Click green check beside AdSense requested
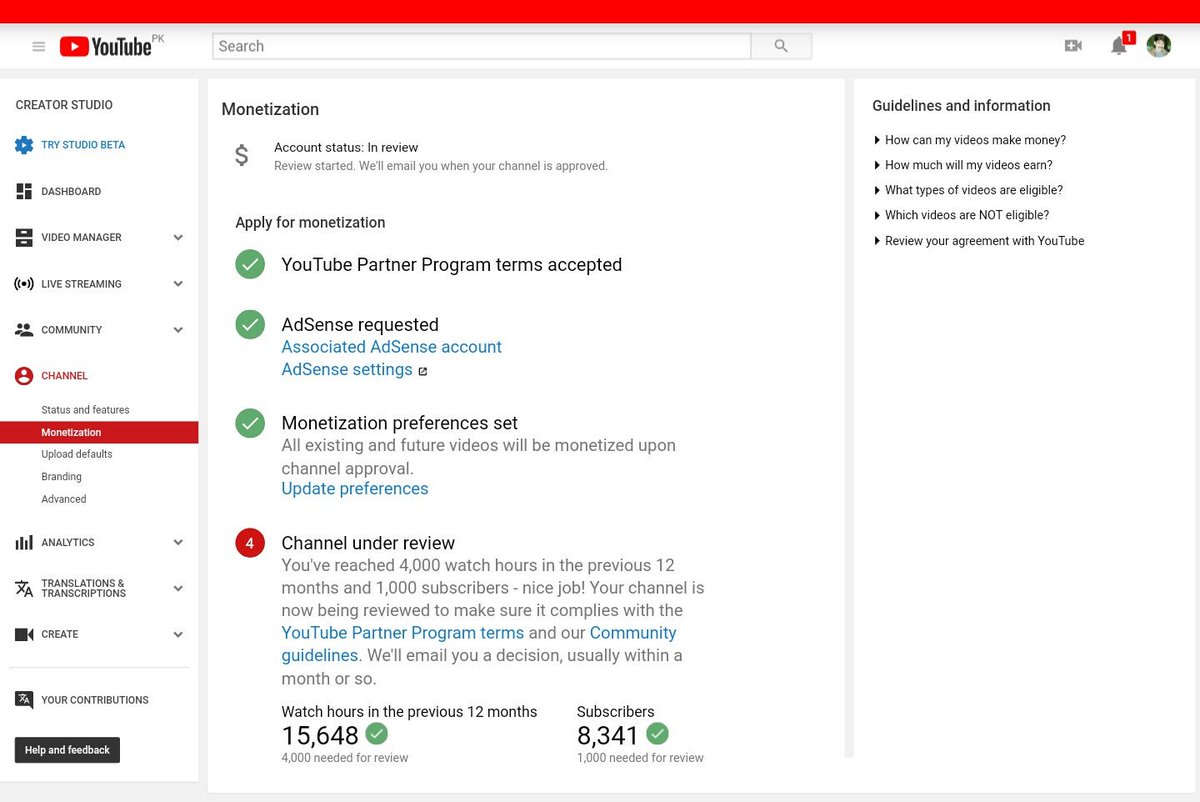This screenshot has width=1200, height=802. pos(250,325)
